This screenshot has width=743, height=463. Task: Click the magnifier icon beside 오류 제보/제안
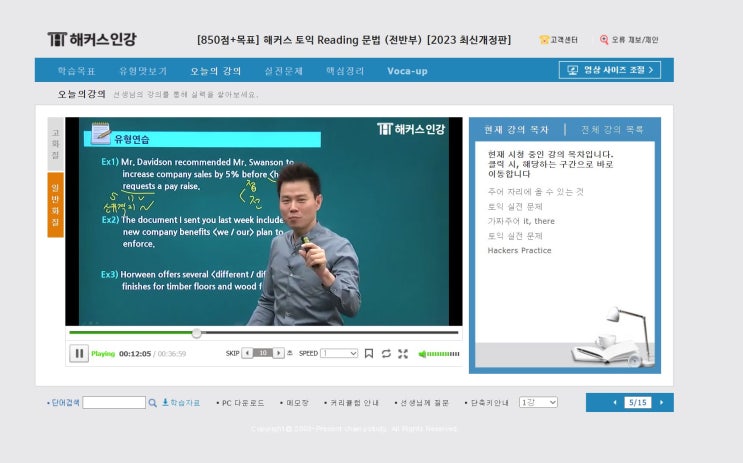point(604,40)
